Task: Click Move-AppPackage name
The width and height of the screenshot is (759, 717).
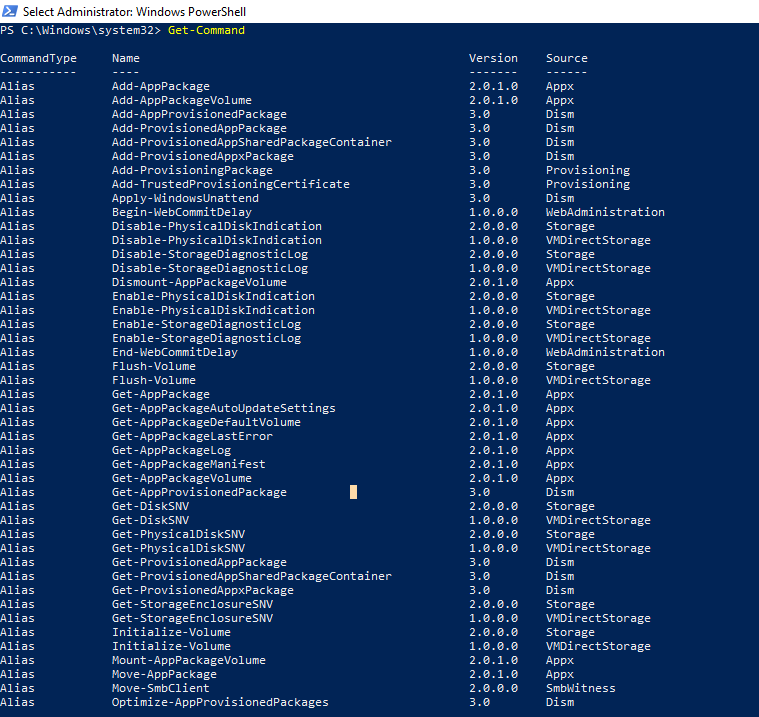Action: click(x=164, y=674)
